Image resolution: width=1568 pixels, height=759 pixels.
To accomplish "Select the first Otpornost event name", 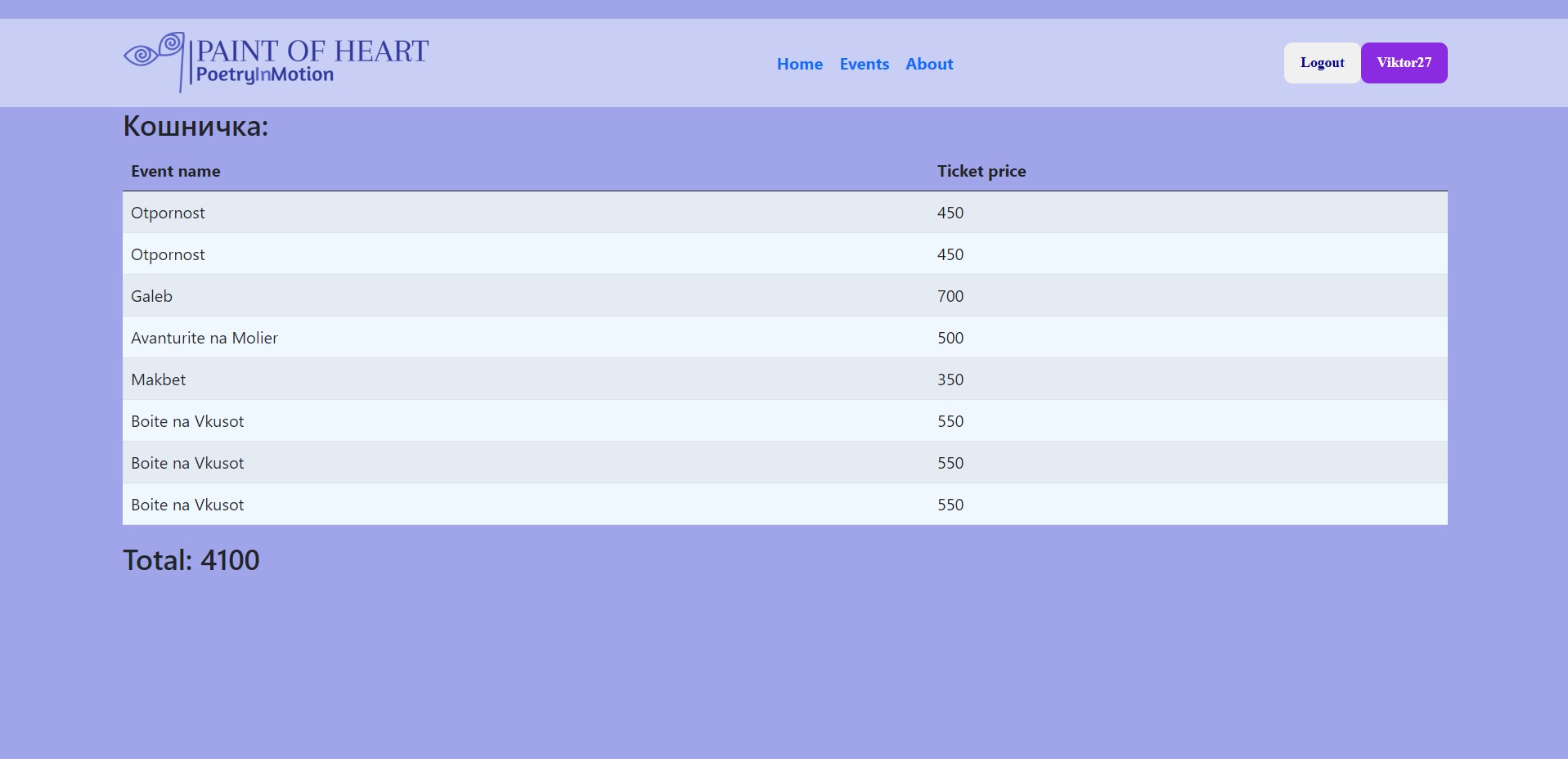I will (x=168, y=213).
